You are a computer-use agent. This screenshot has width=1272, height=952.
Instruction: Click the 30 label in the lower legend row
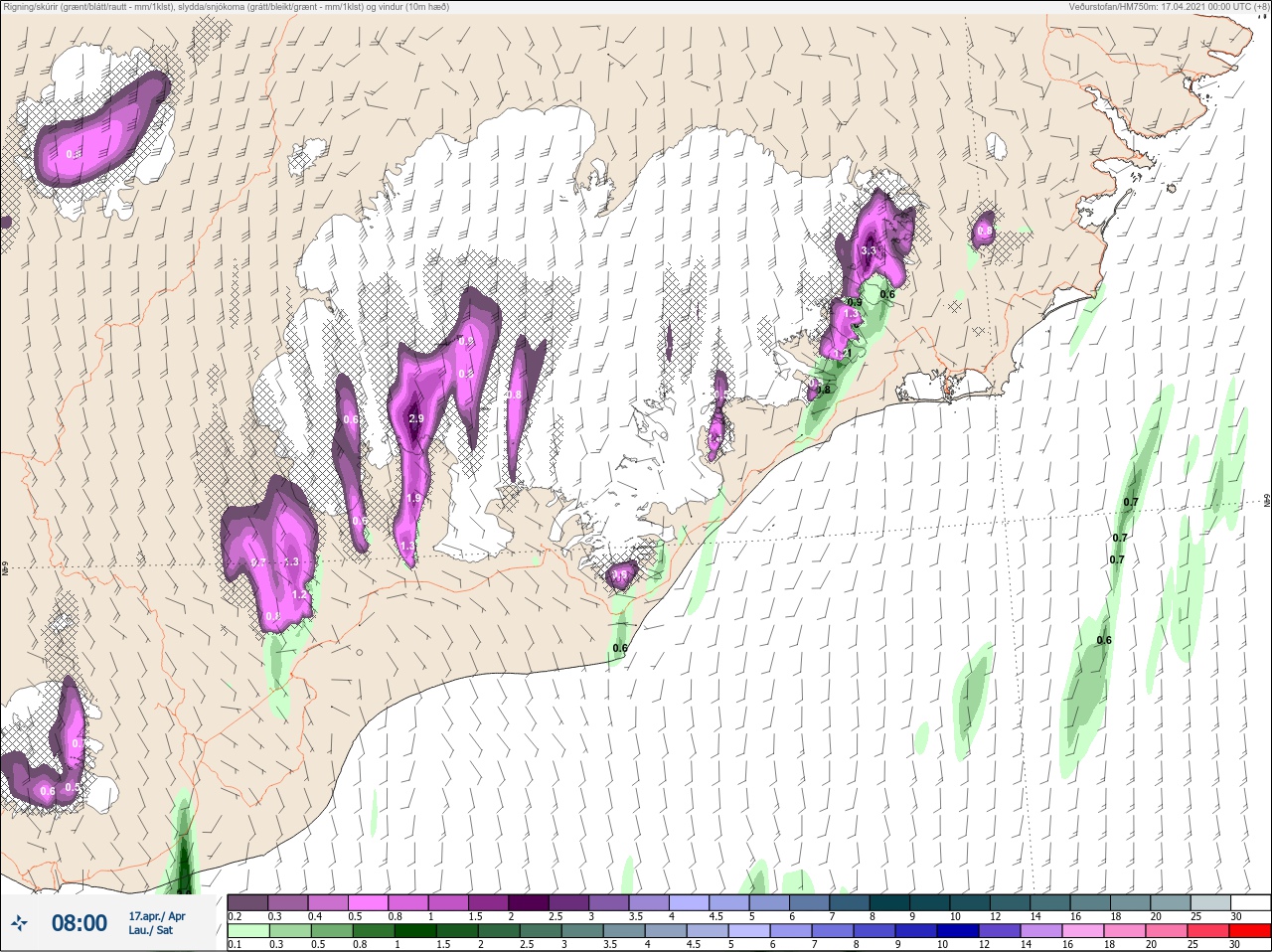pyautogui.click(x=1235, y=945)
